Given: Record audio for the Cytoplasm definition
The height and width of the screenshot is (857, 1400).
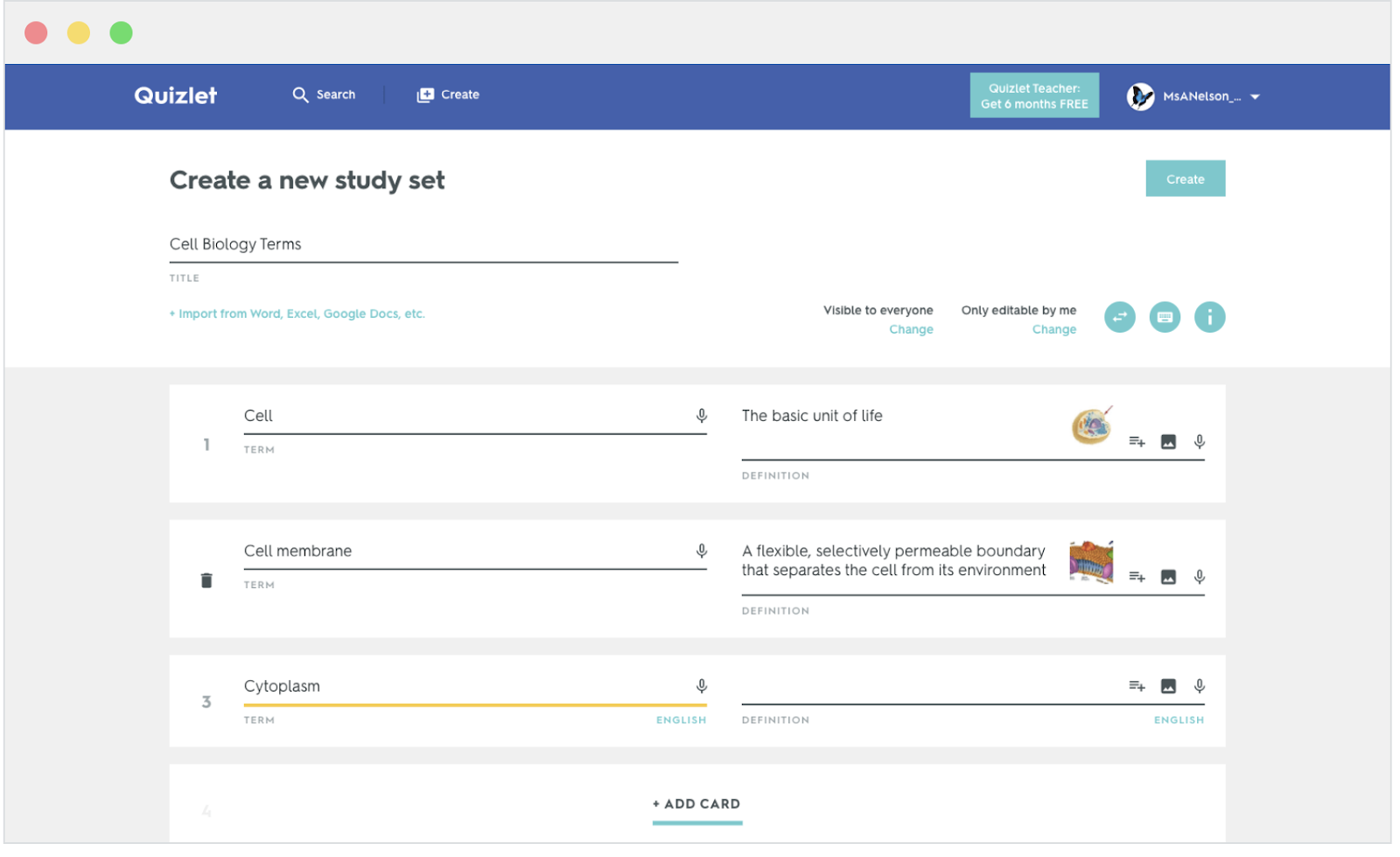Looking at the screenshot, I should pyautogui.click(x=1200, y=686).
